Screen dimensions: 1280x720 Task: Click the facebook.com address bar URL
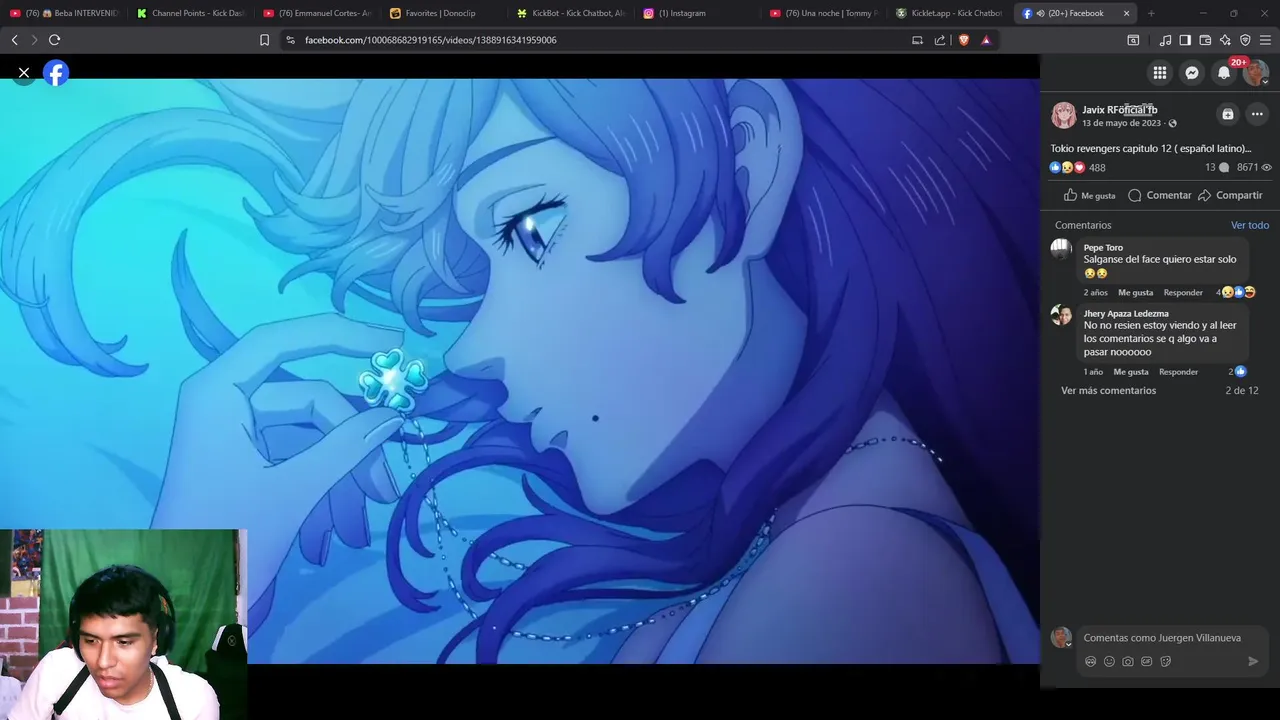pos(431,40)
